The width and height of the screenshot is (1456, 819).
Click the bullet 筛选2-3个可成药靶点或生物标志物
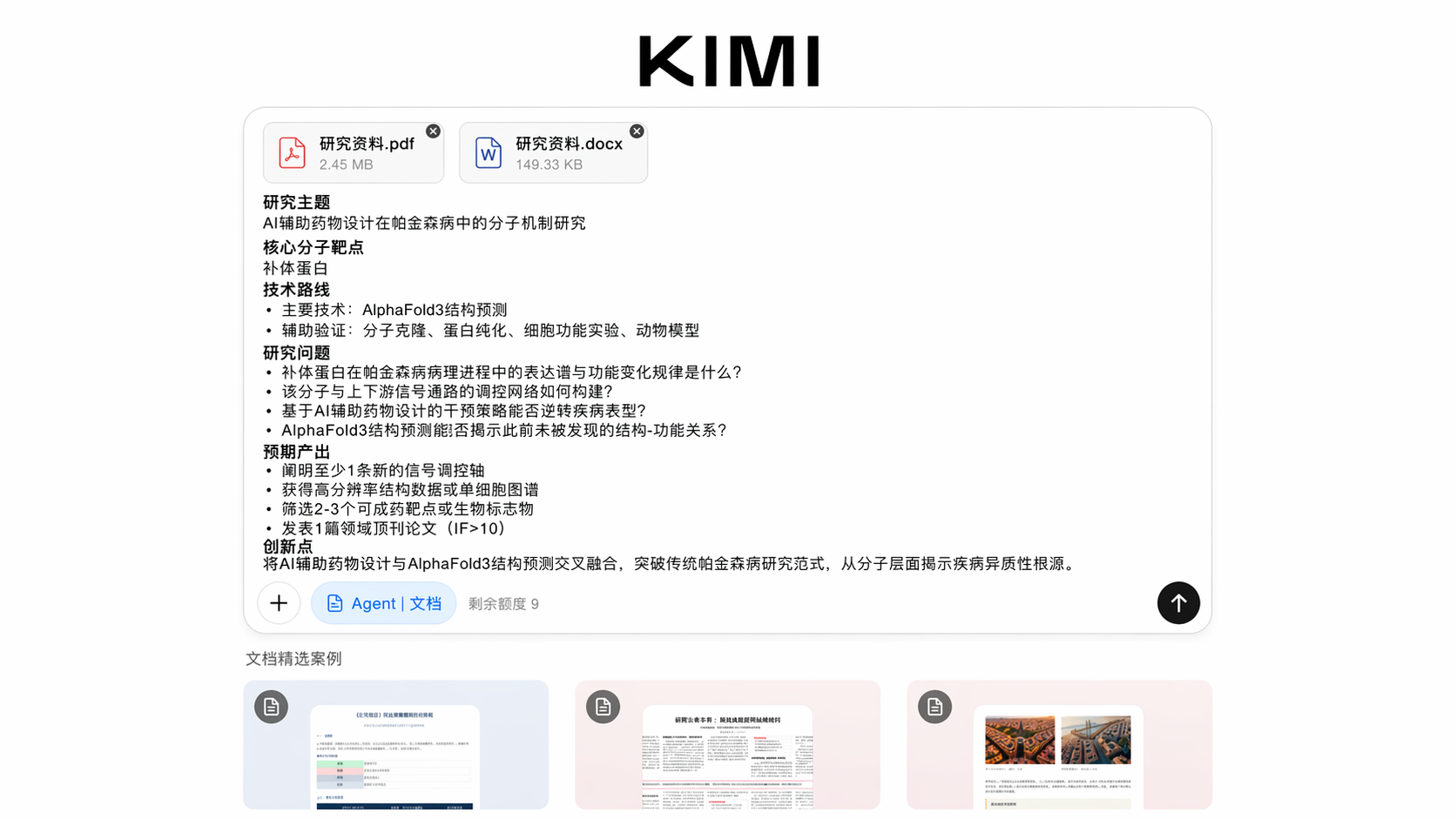408,509
